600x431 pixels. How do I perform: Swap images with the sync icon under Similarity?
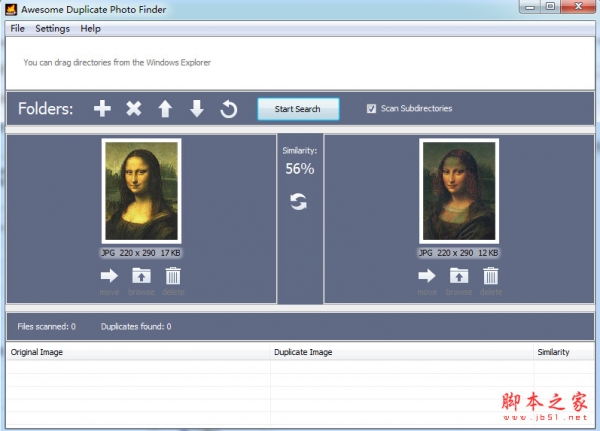298,202
